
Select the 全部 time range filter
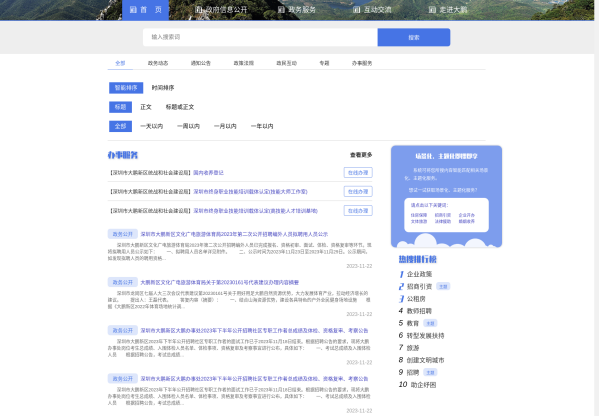point(120,126)
